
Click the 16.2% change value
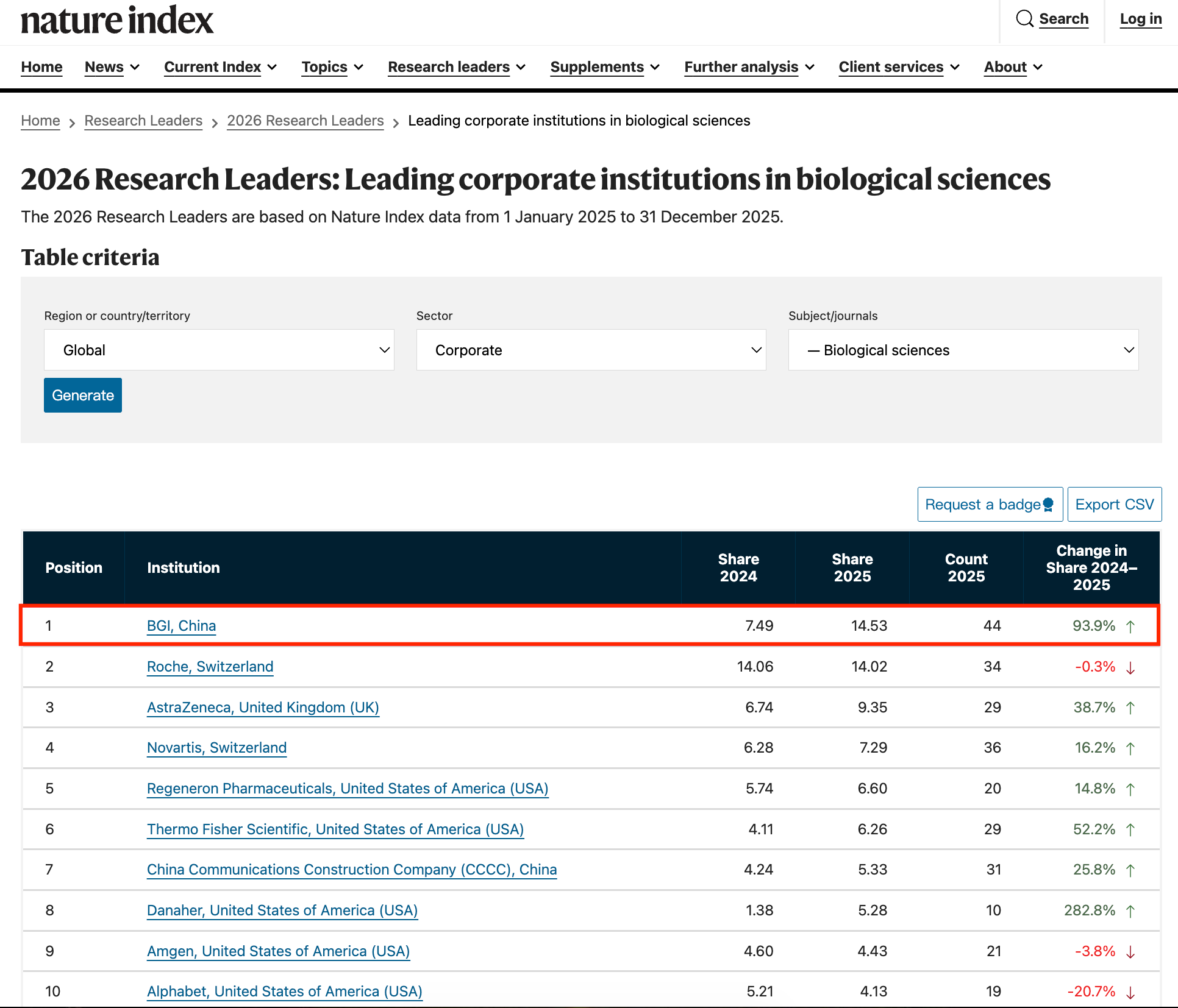click(x=1095, y=748)
